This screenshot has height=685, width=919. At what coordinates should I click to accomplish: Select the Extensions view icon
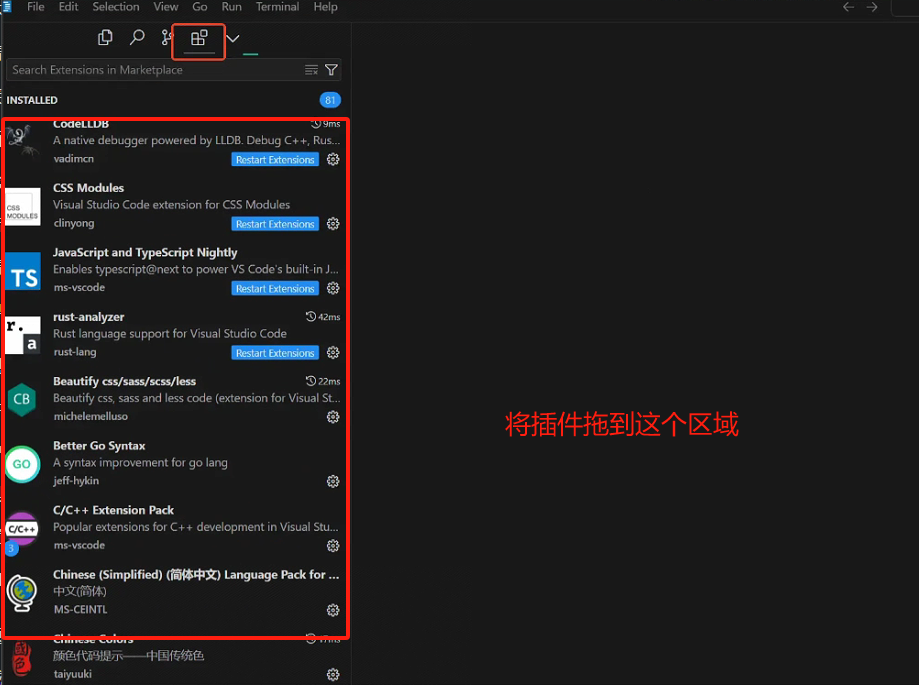point(199,38)
